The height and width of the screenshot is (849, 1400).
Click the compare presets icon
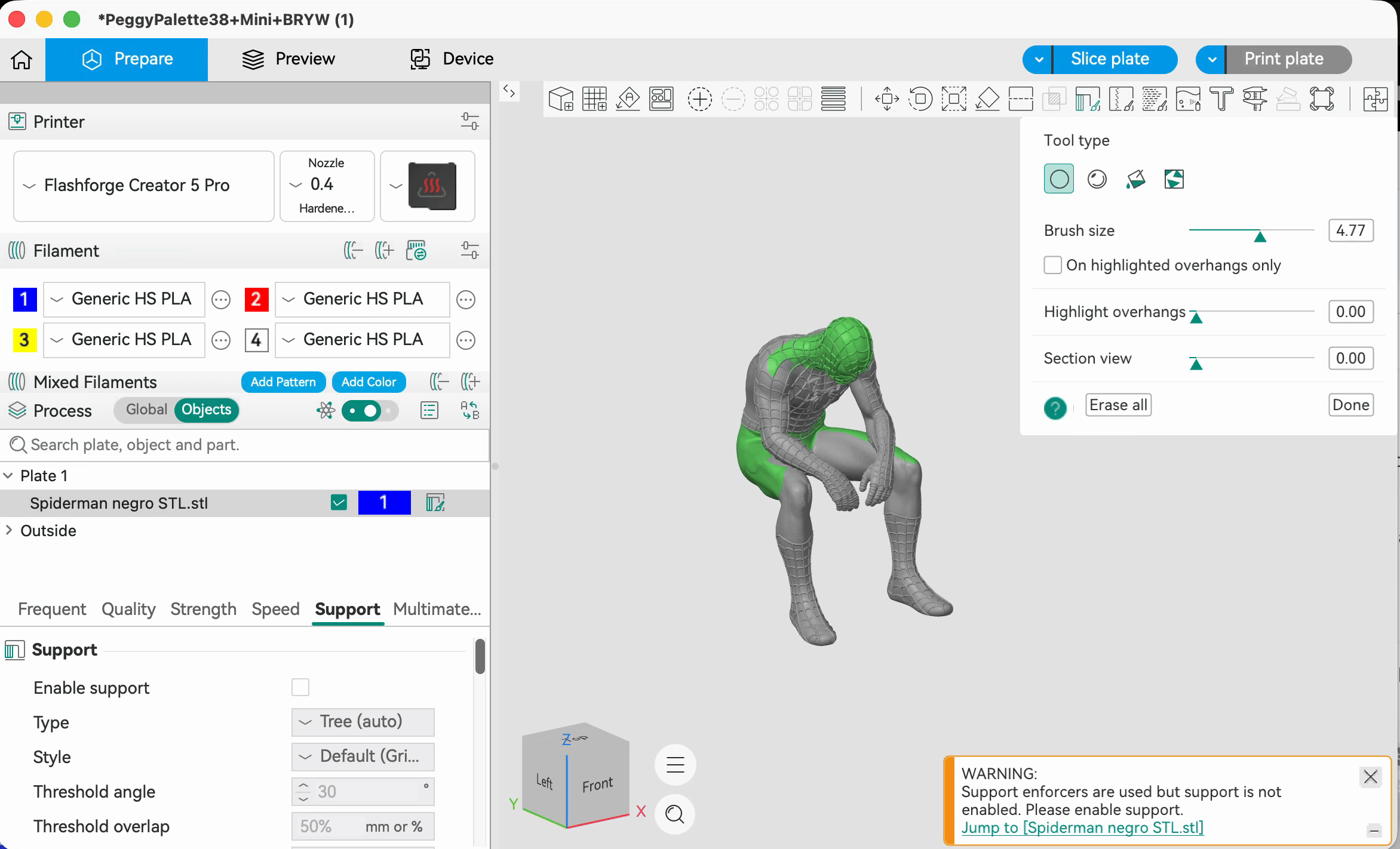coord(470,411)
